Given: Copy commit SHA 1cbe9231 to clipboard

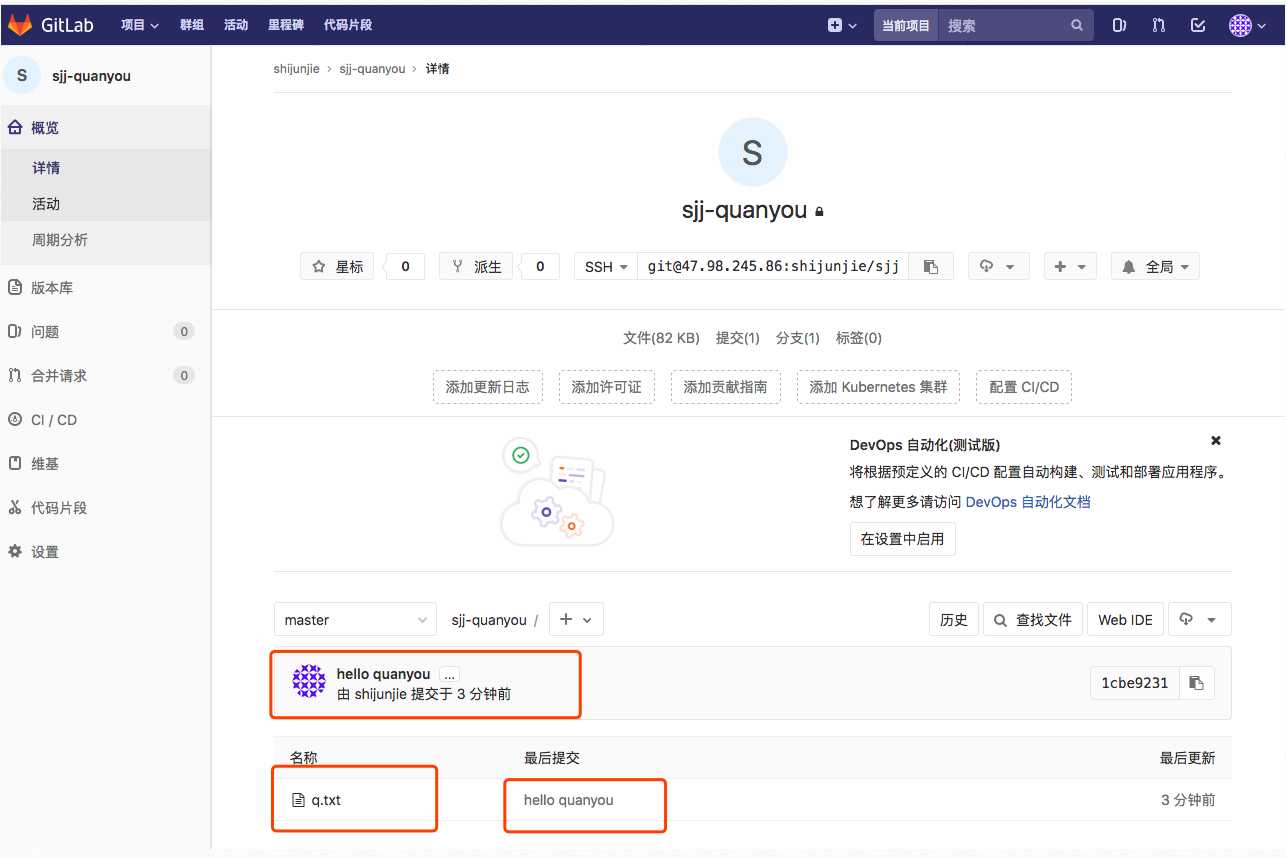Looking at the screenshot, I should point(1196,683).
